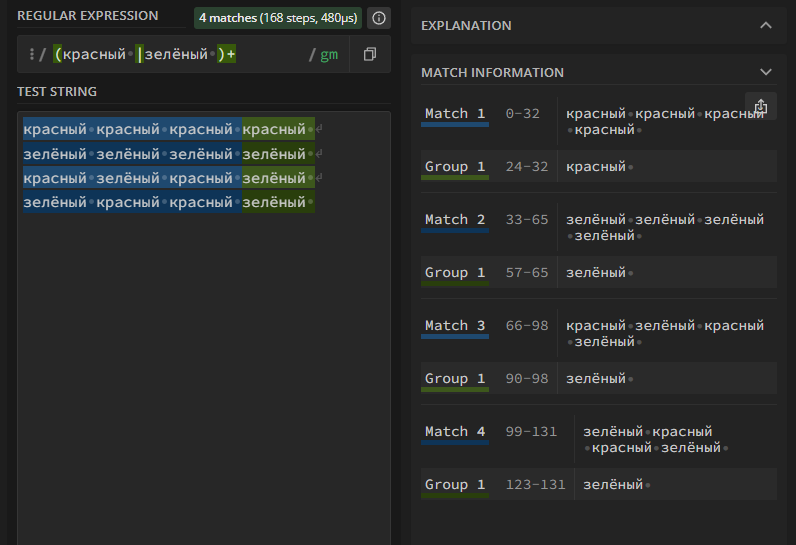Screen dimensions: 796x545
Task: Select the Match 4 label
Action: [x=454, y=432]
